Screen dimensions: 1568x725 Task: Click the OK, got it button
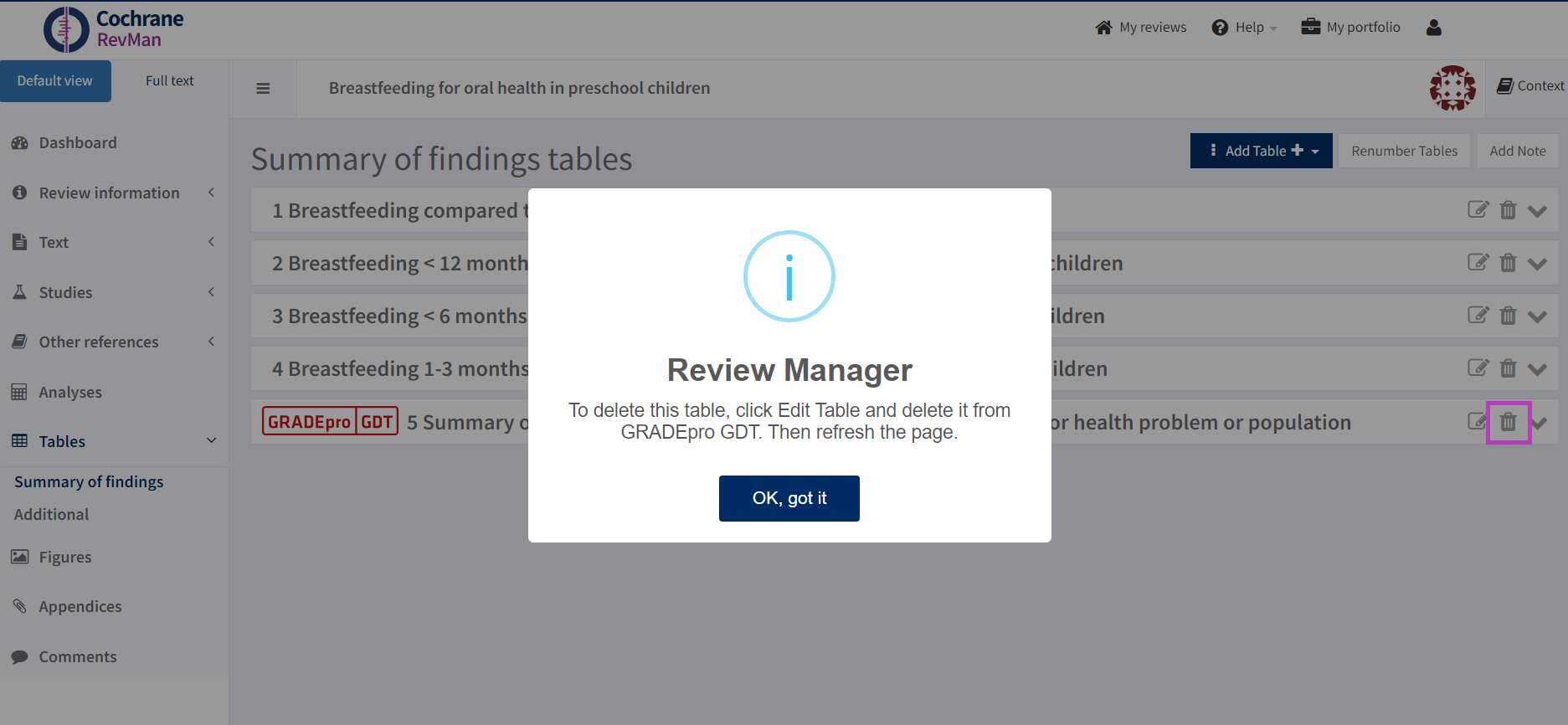pos(789,498)
